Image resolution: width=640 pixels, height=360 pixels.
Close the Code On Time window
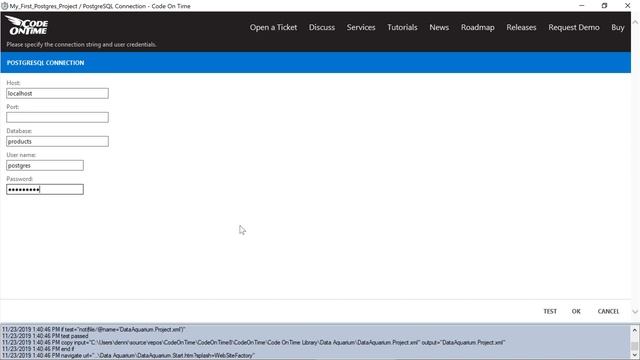coord(627,6)
